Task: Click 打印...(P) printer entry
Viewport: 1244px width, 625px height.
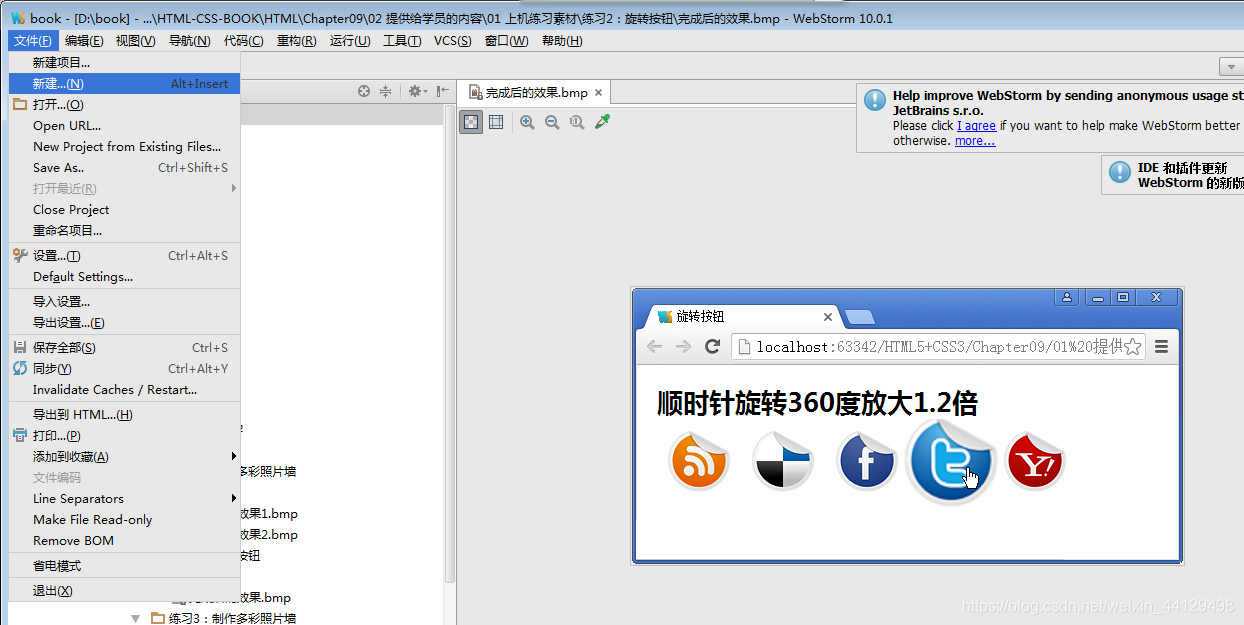Action: (125, 435)
